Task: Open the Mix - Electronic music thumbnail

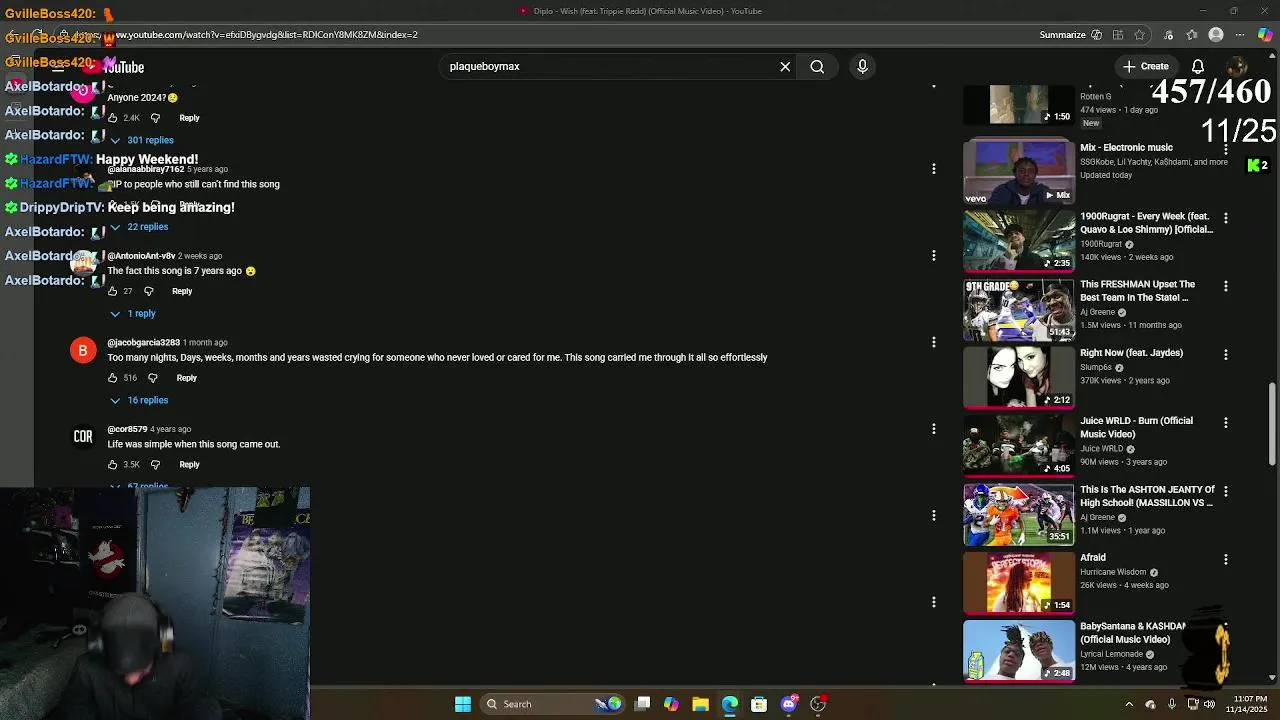Action: click(x=1018, y=171)
